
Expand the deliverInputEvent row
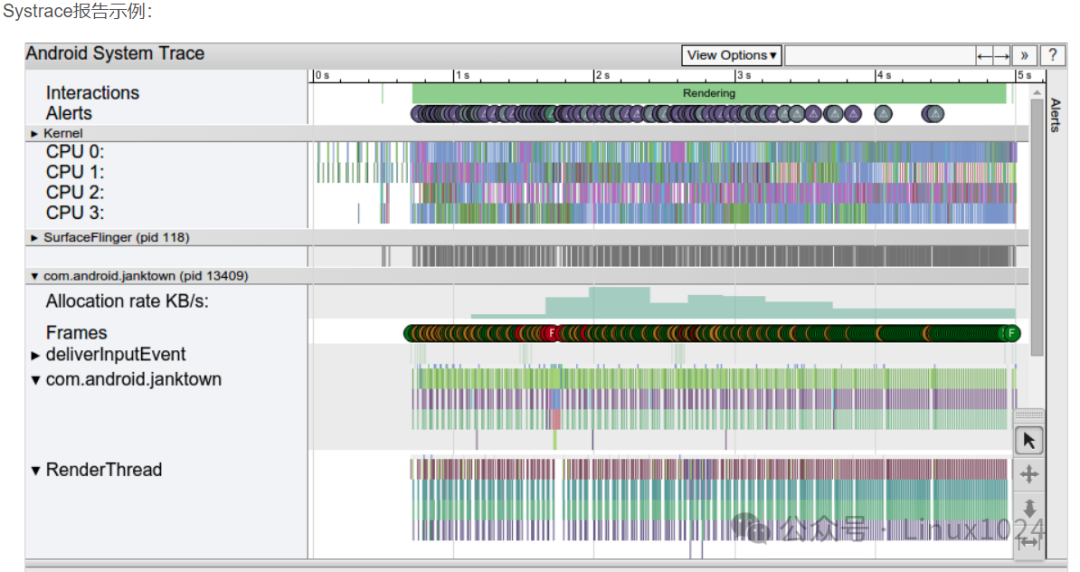click(35, 356)
